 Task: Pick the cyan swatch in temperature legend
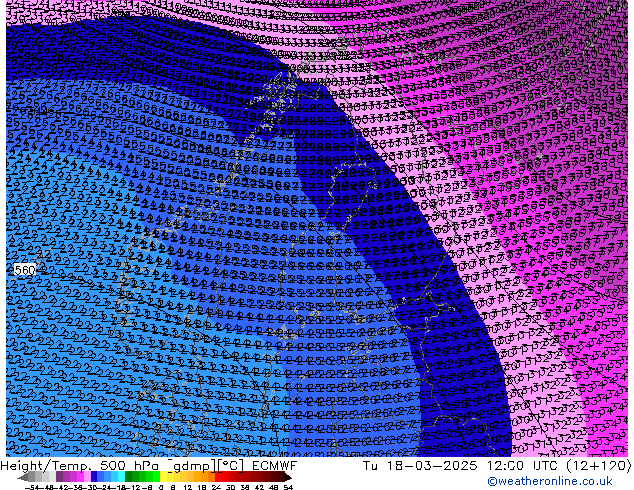[x=121, y=476]
